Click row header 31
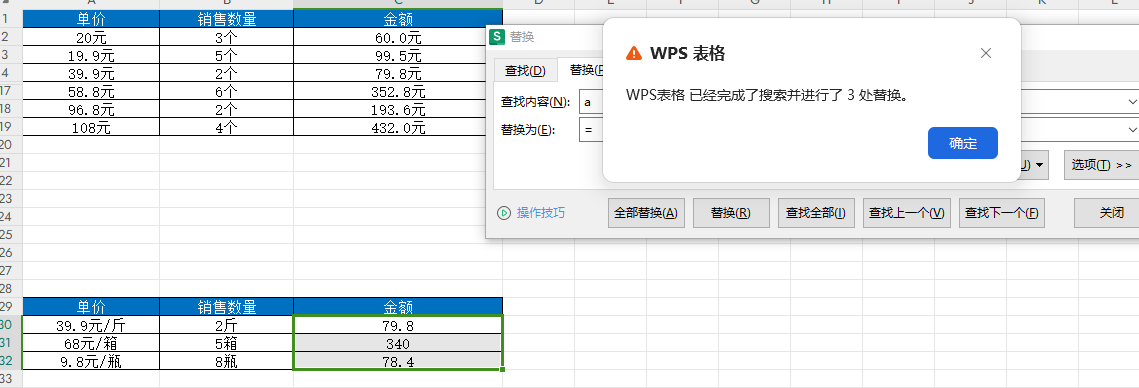1139x388 pixels. click(9, 343)
